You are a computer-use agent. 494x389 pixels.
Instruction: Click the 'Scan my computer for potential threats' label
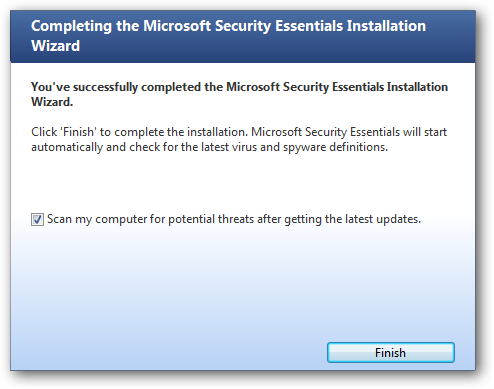click(234, 219)
